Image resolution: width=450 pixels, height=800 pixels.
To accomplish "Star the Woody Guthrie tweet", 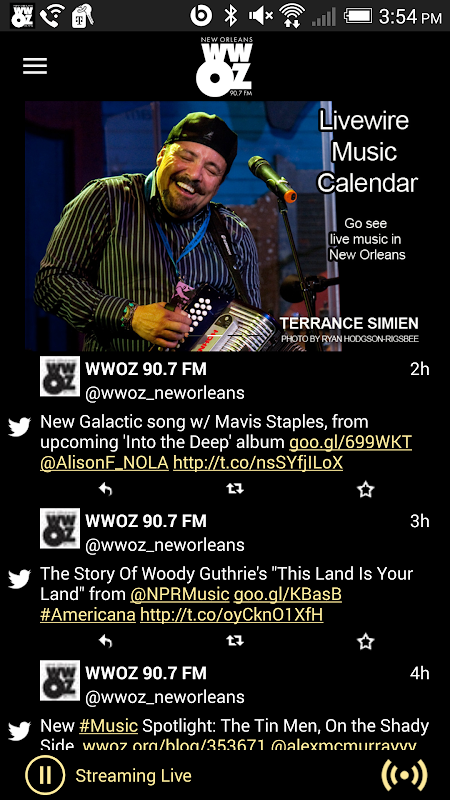I will click(x=365, y=642).
